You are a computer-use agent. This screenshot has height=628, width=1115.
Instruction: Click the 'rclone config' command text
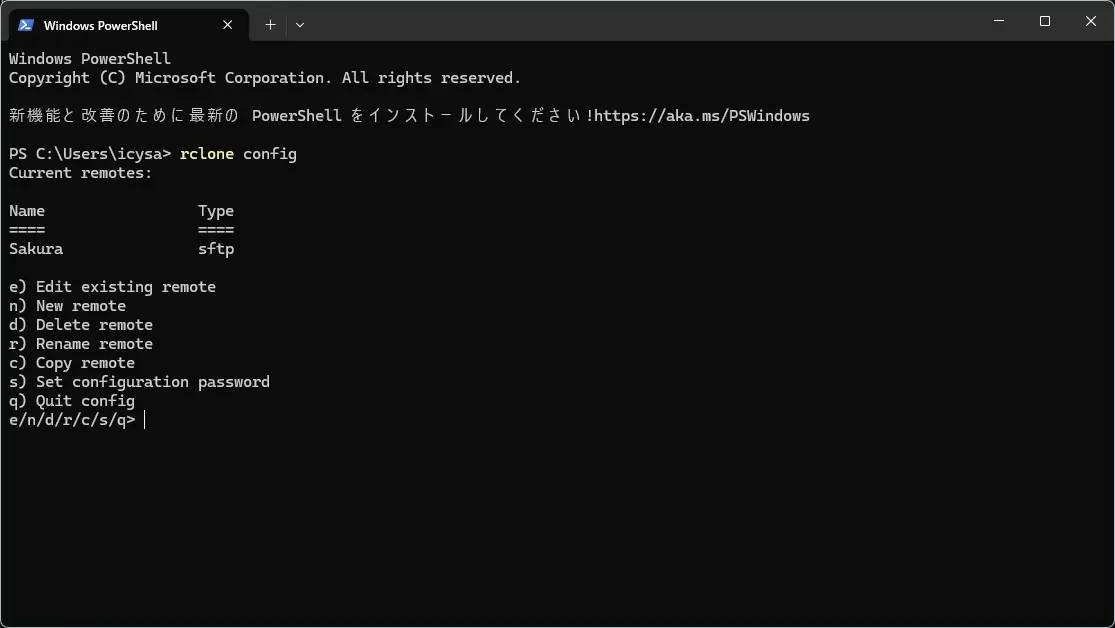point(238,154)
